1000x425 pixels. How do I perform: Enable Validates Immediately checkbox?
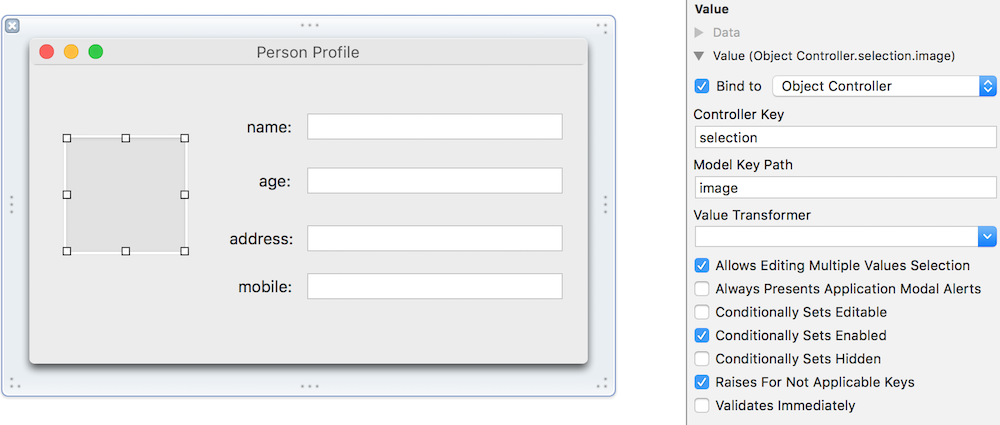tap(702, 405)
